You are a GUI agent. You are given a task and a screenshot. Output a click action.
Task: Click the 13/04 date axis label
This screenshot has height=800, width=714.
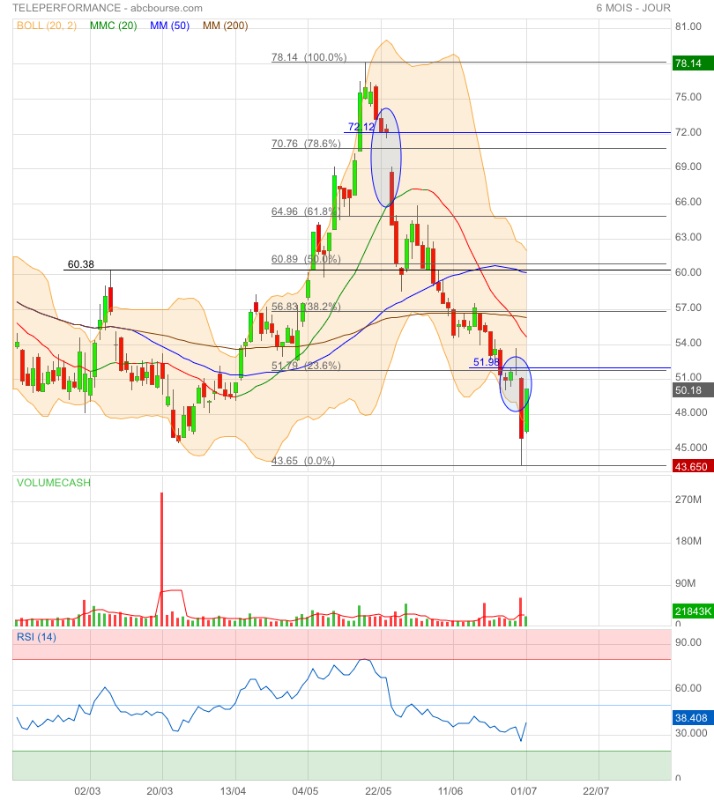(x=233, y=791)
